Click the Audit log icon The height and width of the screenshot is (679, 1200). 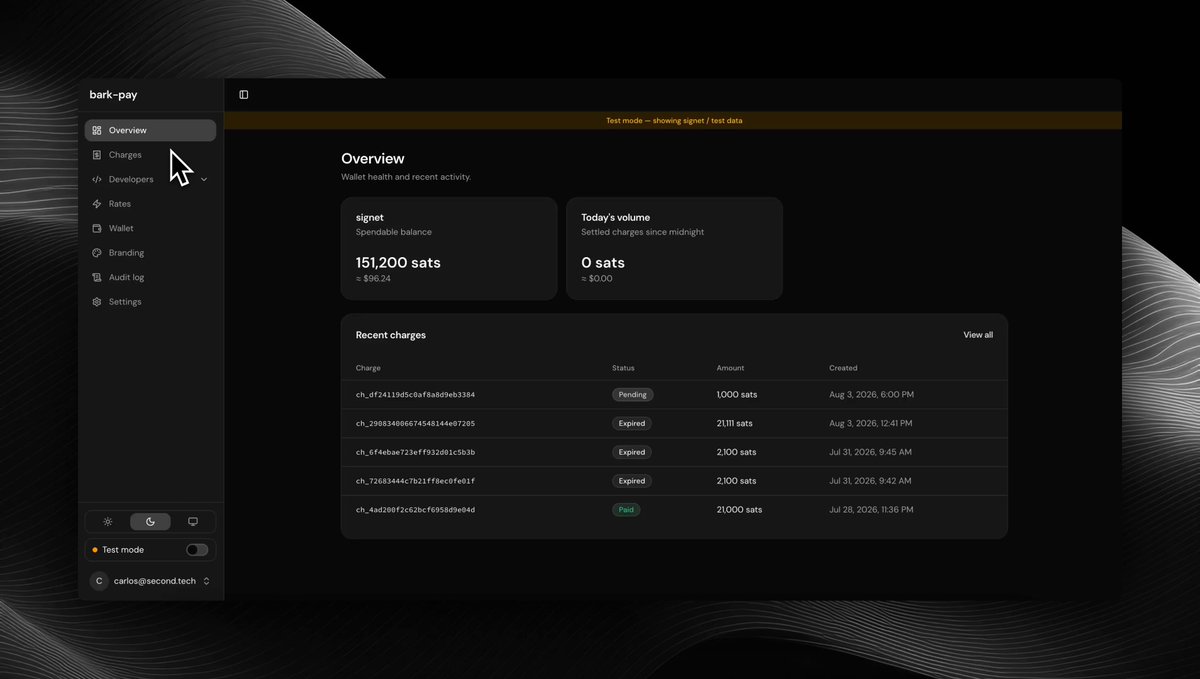[x=97, y=277]
